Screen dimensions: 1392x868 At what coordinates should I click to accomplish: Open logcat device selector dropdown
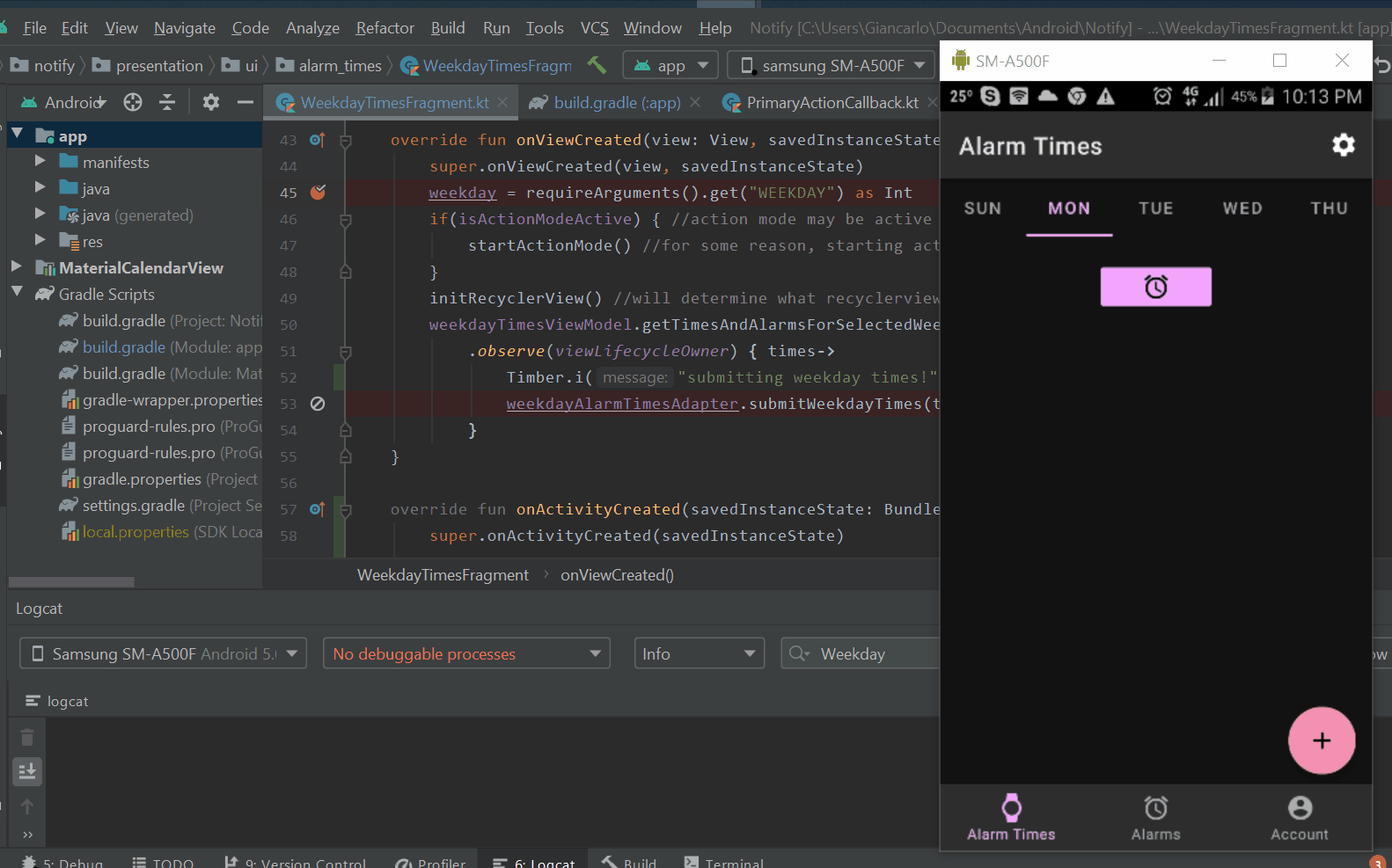point(163,653)
